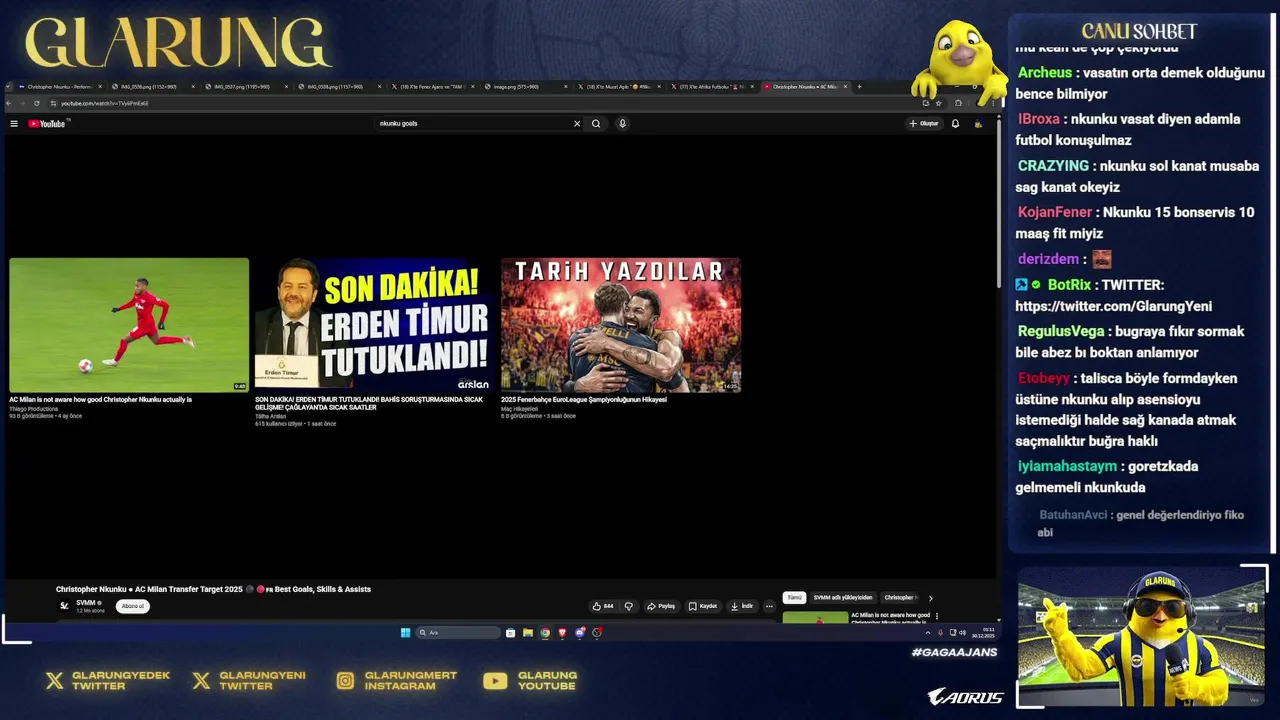
Task: Open the iyiamahastaym username in chat
Action: click(1067, 466)
